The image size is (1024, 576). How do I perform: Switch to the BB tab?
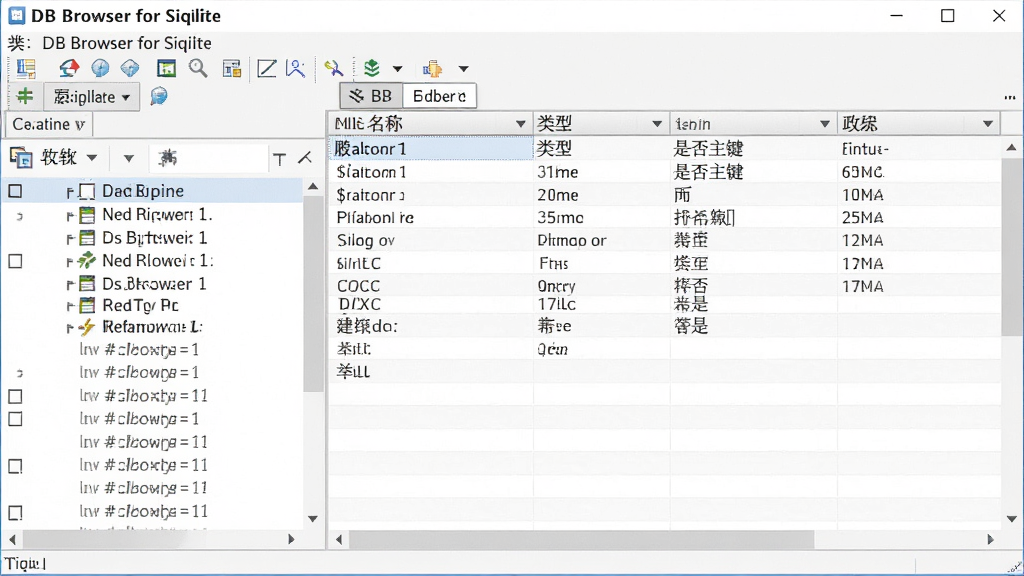pyautogui.click(x=371, y=96)
